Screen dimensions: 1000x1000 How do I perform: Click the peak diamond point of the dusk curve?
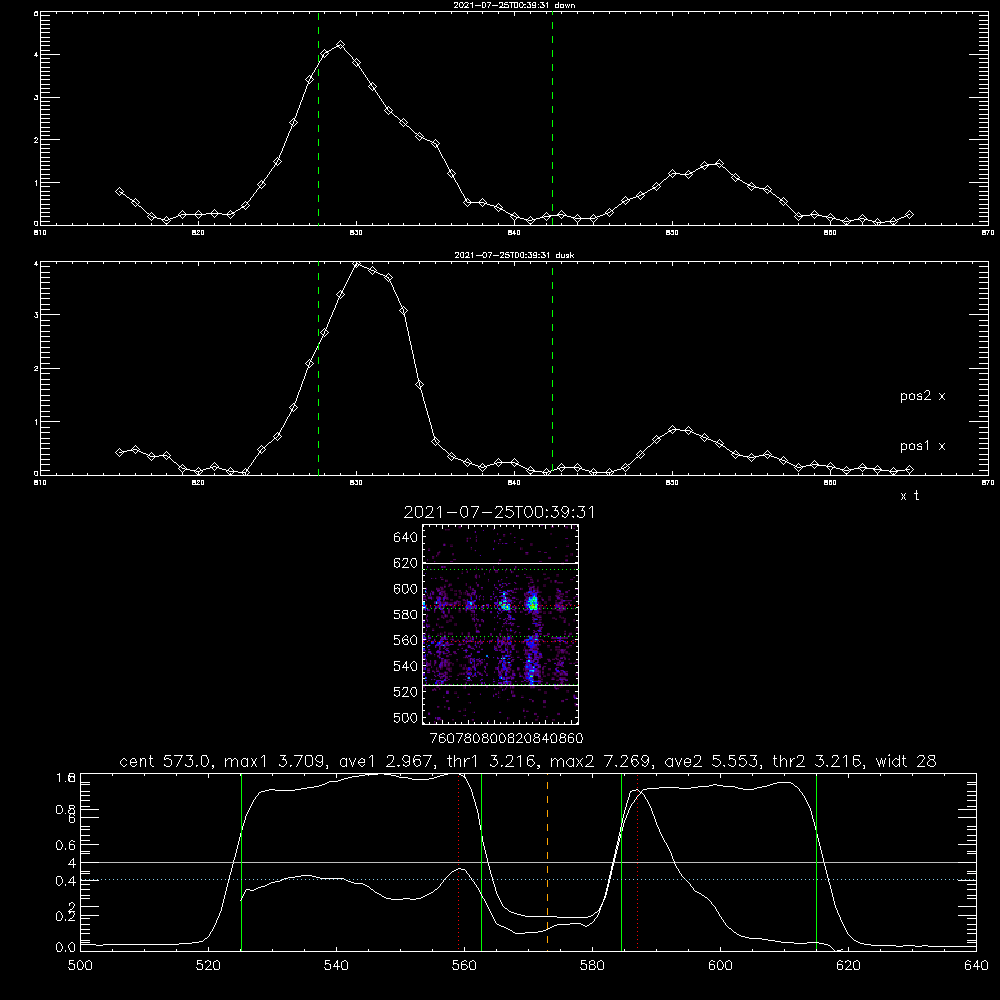pos(357,264)
